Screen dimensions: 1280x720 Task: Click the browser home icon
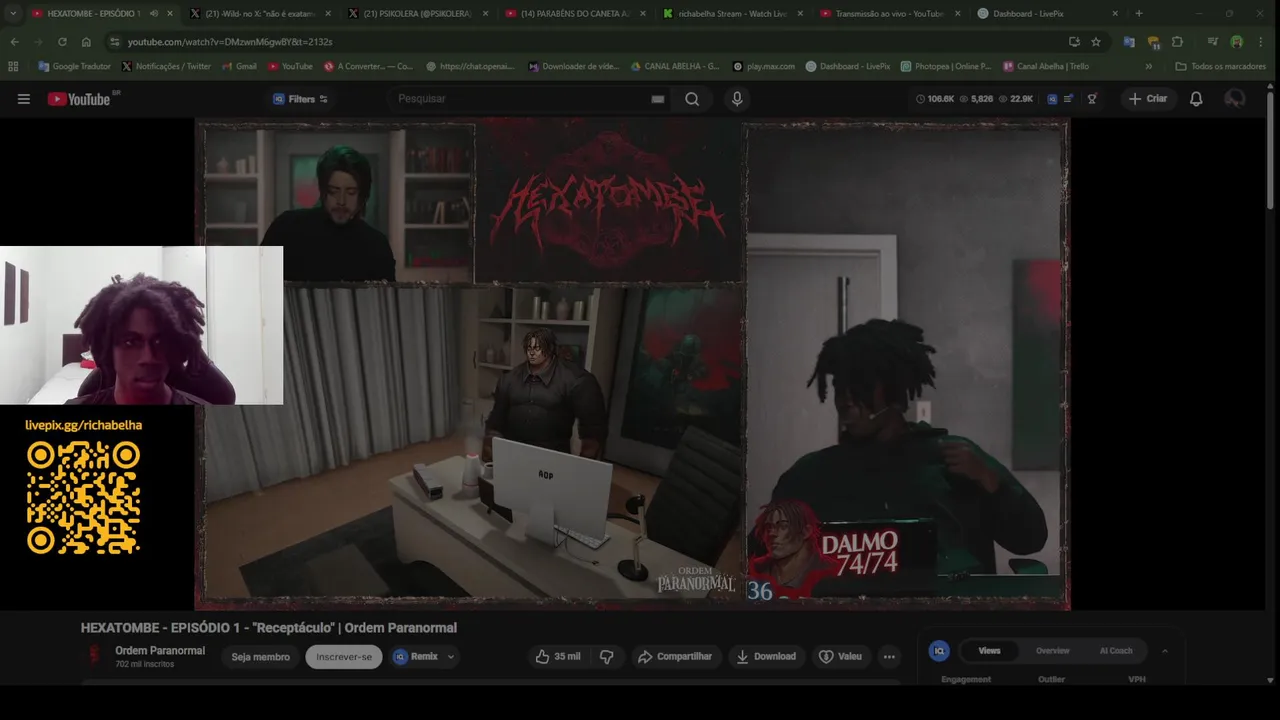[86, 42]
